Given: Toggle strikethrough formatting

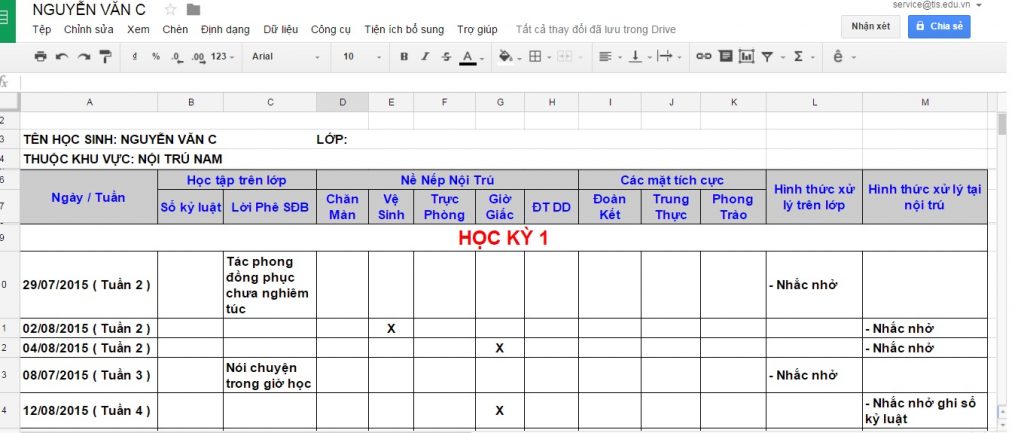Looking at the screenshot, I should (x=446, y=57).
